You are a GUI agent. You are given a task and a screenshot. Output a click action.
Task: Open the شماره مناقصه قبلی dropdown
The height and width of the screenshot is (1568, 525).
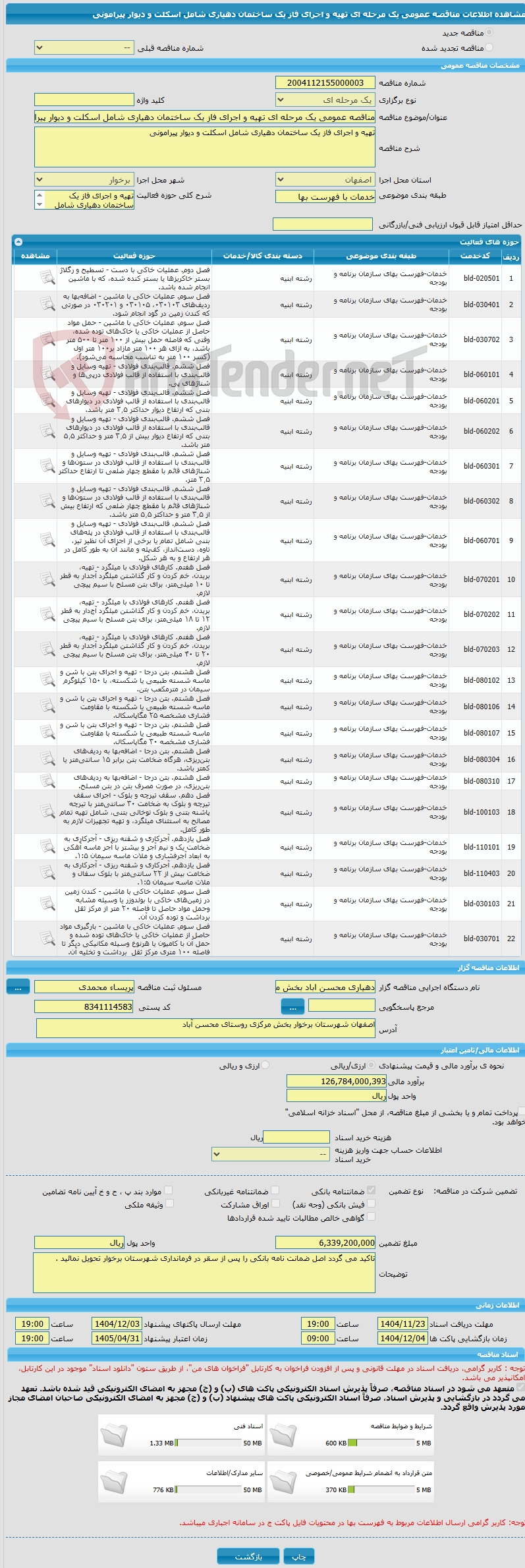coord(84,48)
